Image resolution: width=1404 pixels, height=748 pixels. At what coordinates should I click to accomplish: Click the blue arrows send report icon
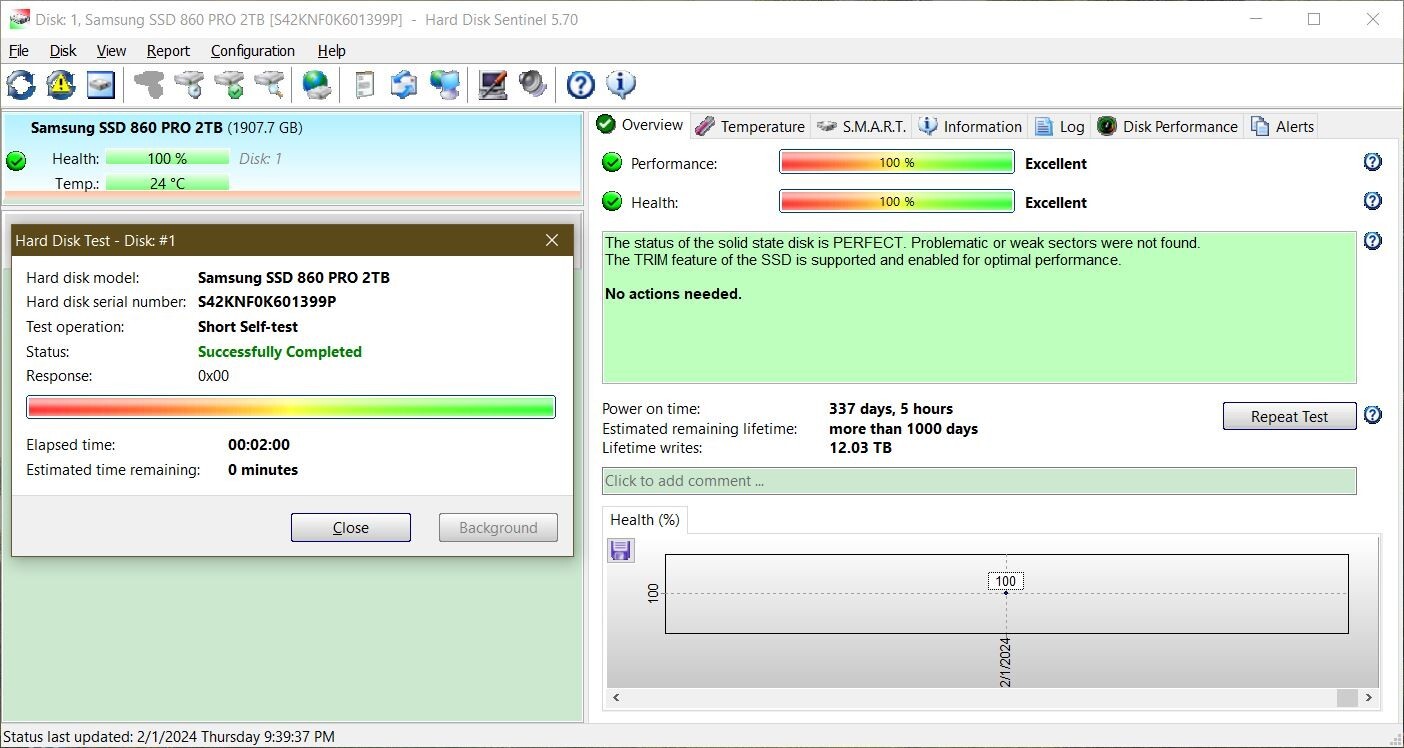[404, 85]
